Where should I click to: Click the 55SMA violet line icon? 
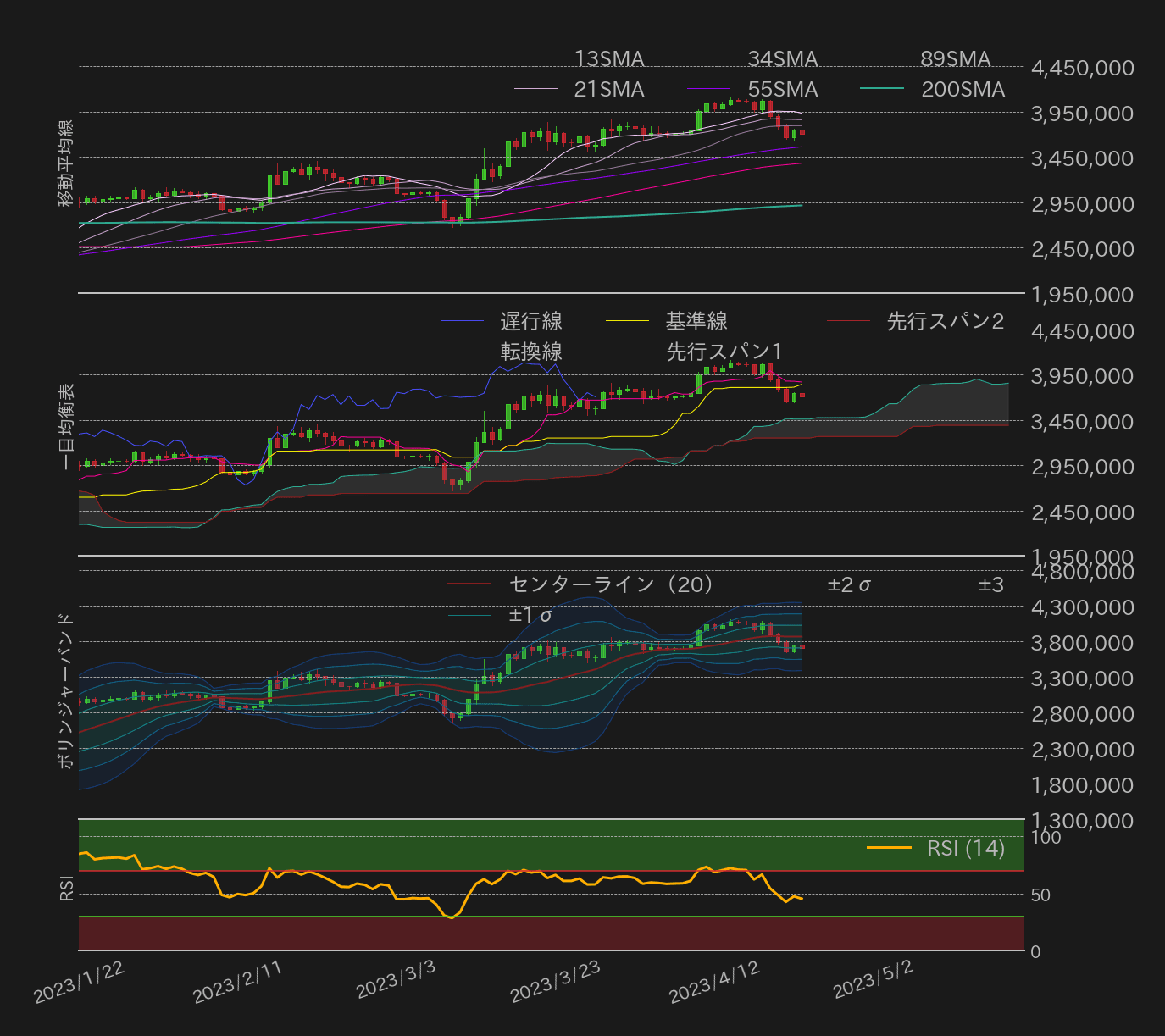pyautogui.click(x=710, y=89)
